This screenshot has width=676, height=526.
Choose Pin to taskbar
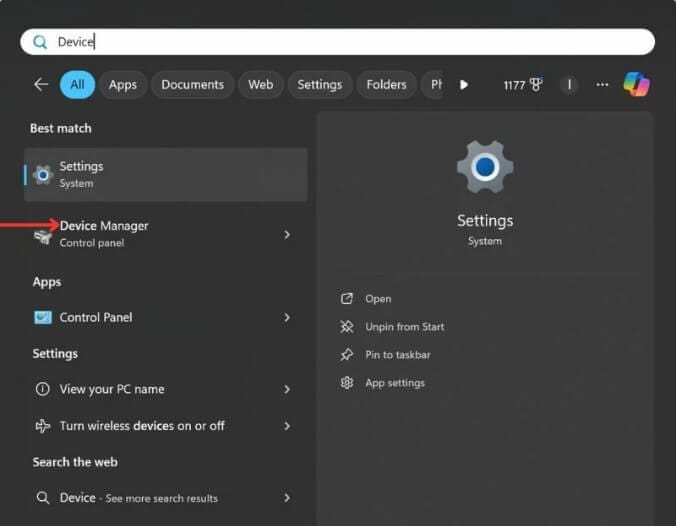tap(398, 355)
